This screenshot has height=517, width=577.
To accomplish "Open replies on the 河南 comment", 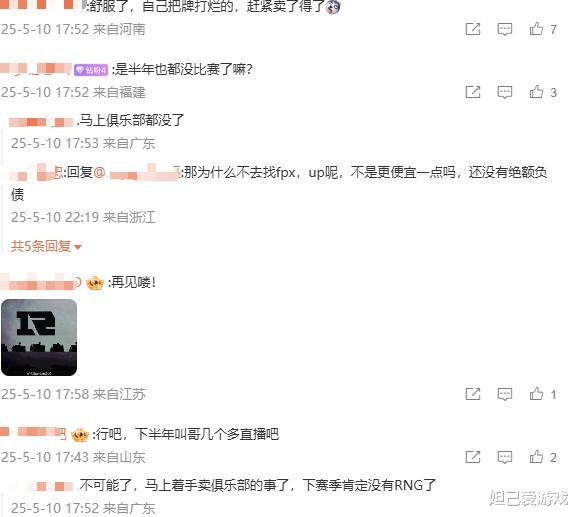I will pyautogui.click(x=505, y=29).
